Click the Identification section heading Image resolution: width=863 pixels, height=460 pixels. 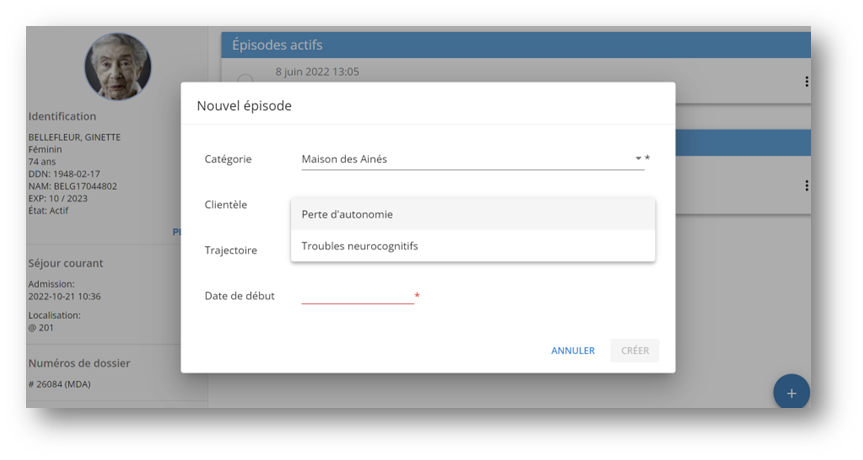pos(62,116)
